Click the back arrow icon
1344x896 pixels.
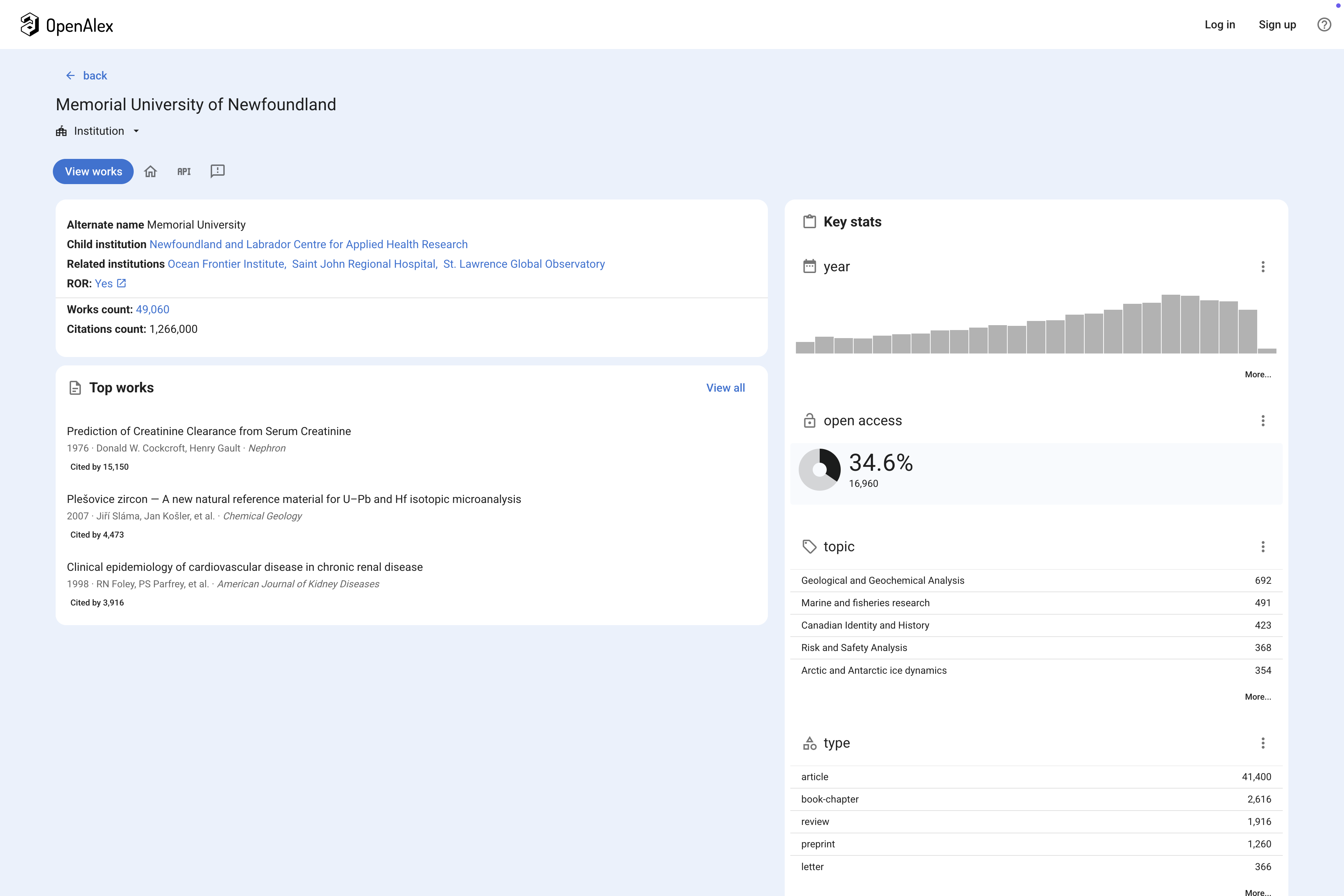click(70, 76)
